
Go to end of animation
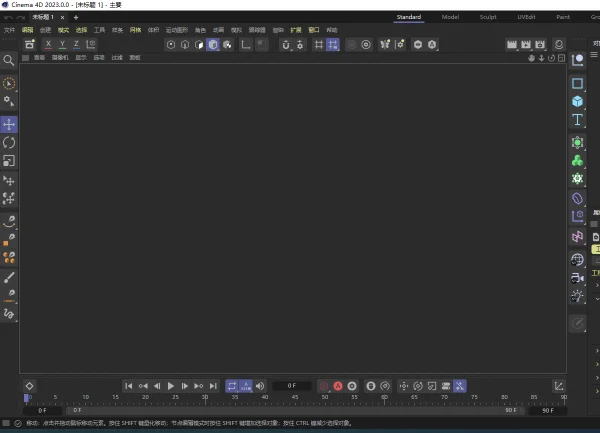click(x=213, y=386)
